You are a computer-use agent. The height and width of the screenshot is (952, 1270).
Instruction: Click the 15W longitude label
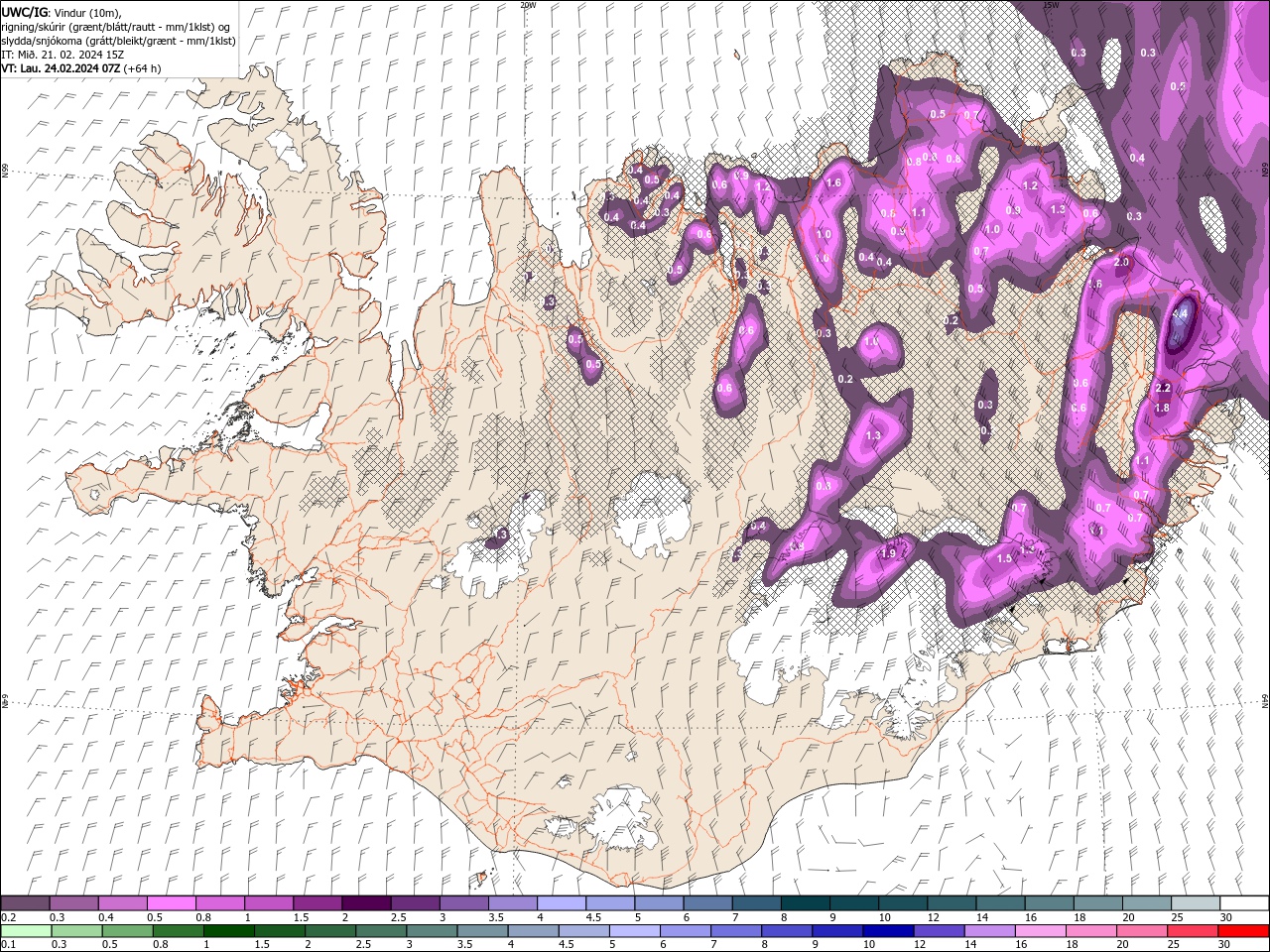1051,5
